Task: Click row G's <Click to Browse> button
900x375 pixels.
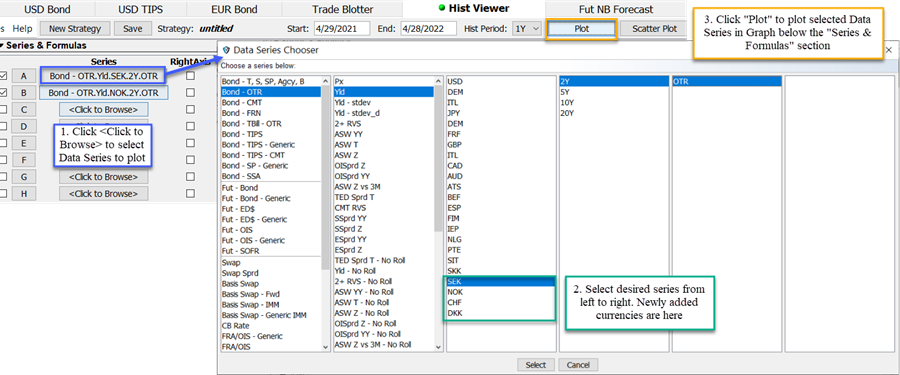Action: tap(103, 177)
